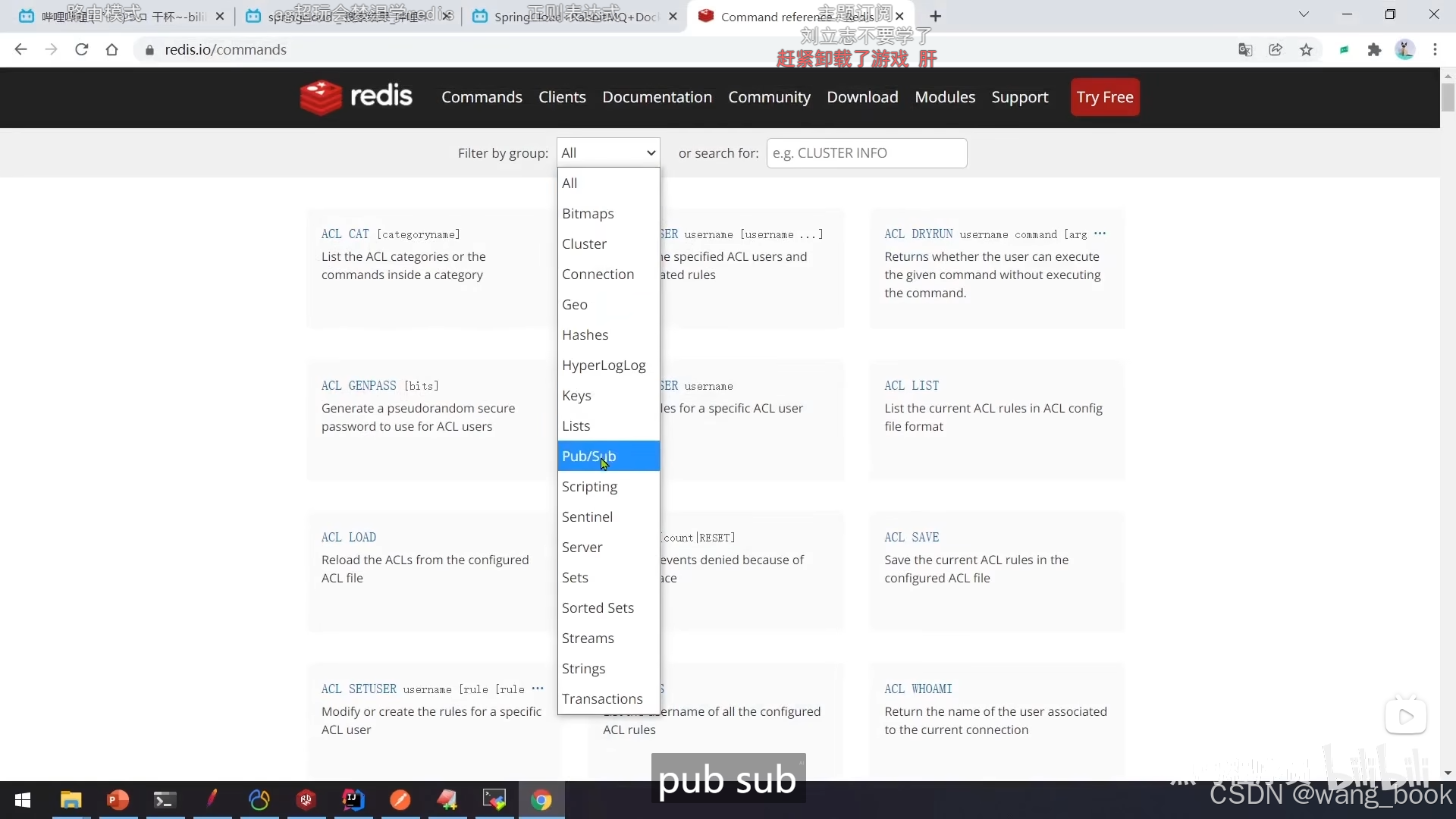Switch to Chrome in the taskbar
This screenshot has width=1456, height=819.
541,800
